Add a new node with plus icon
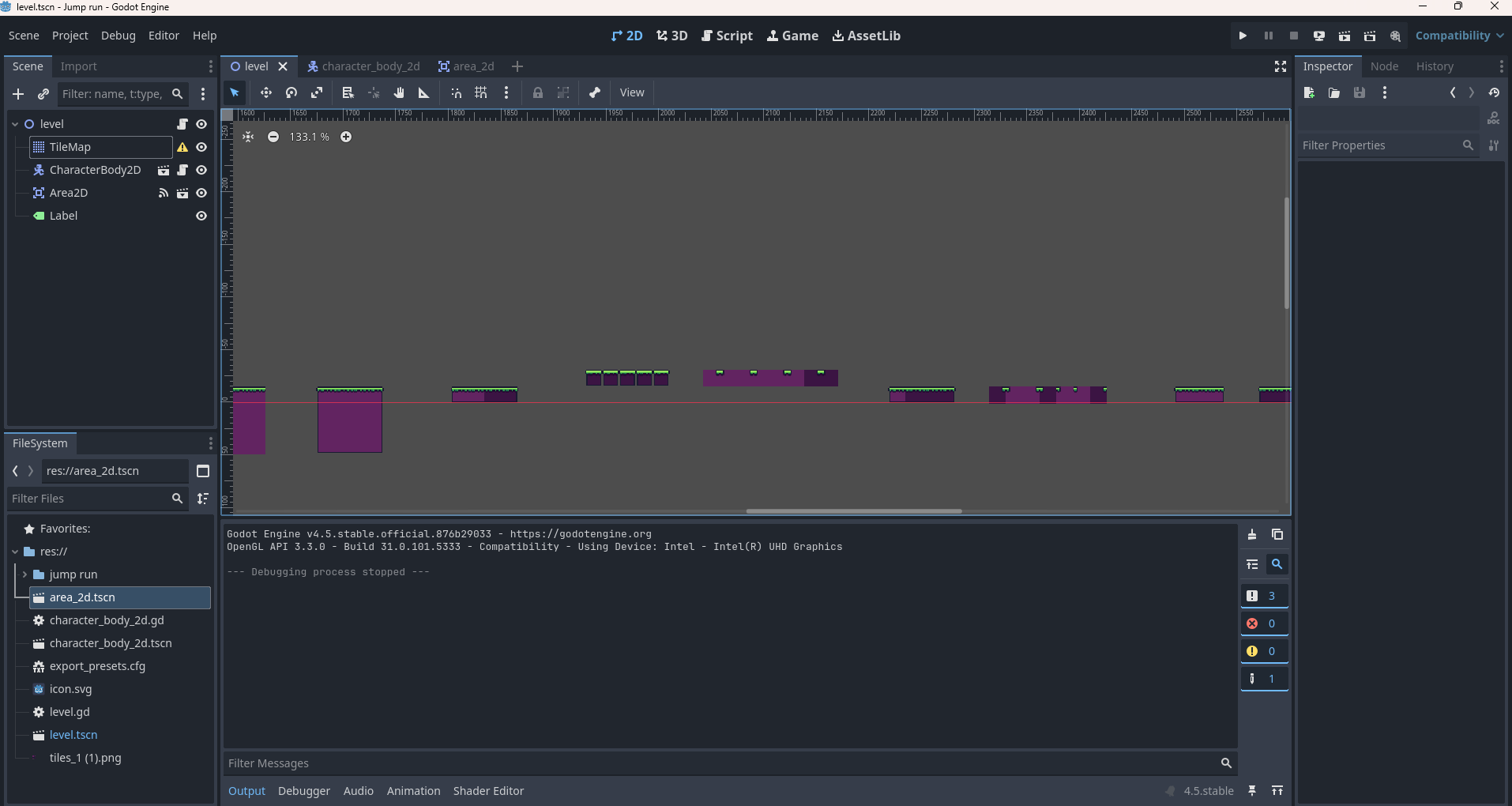This screenshot has height=806, width=1512. click(x=18, y=94)
